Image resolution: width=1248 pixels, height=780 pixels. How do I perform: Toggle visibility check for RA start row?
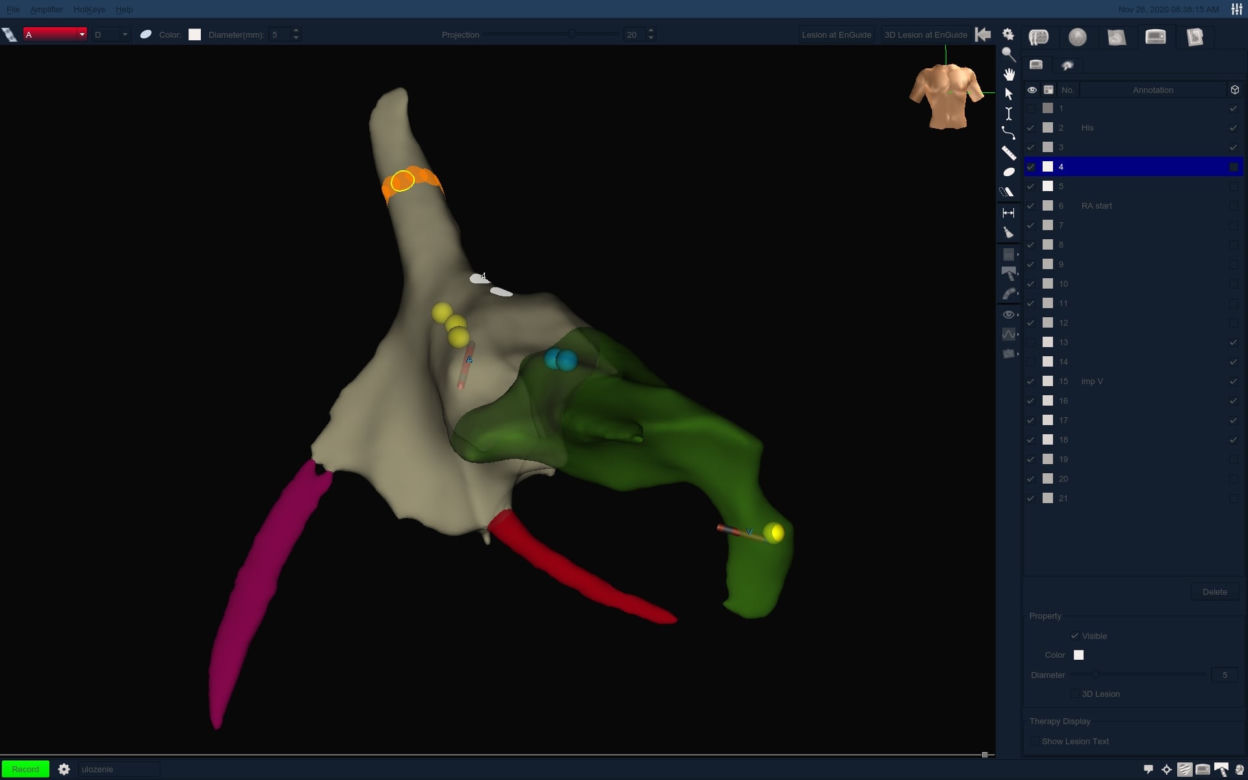[1031, 206]
